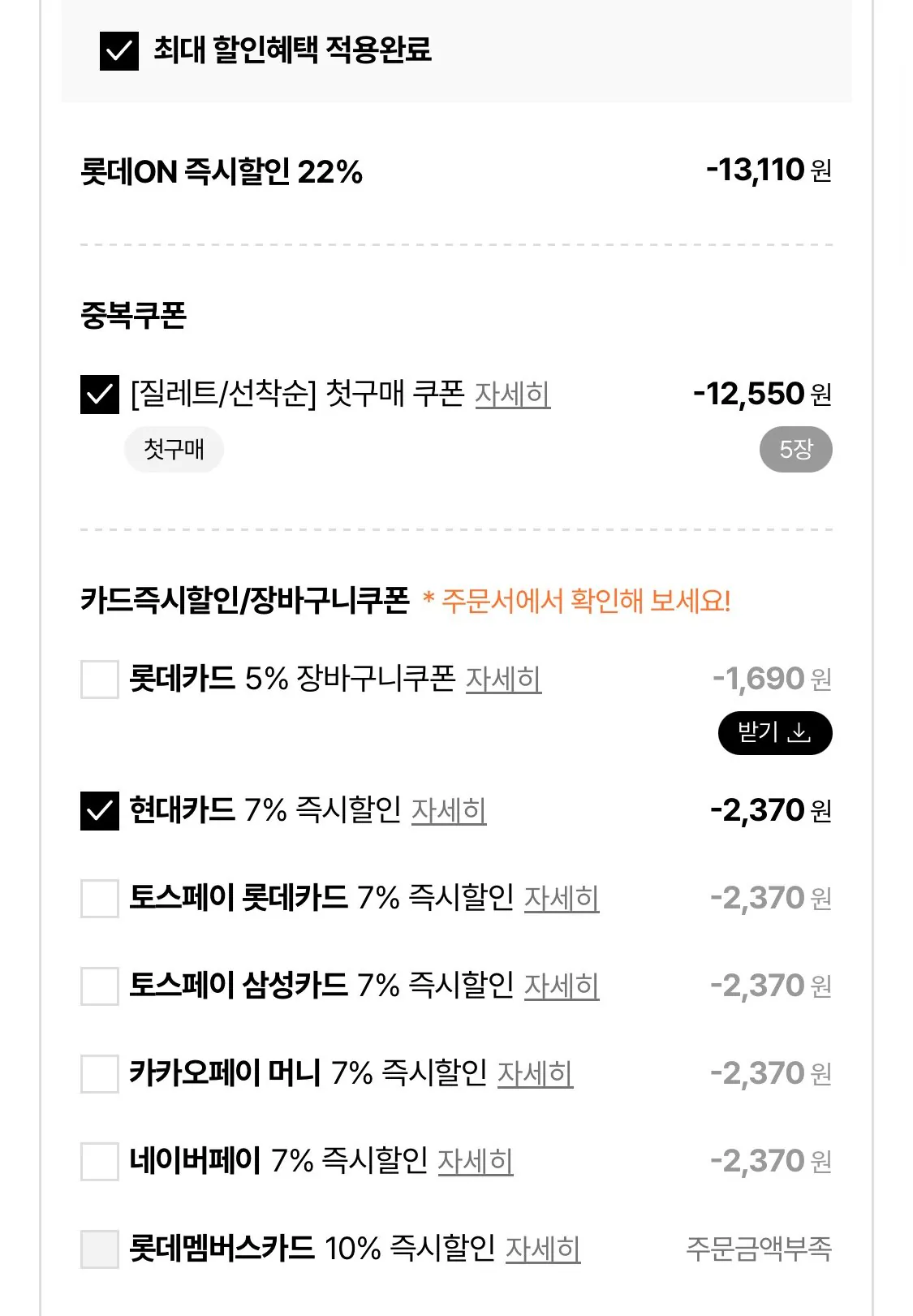Click the 받기 download coupon button

click(774, 733)
